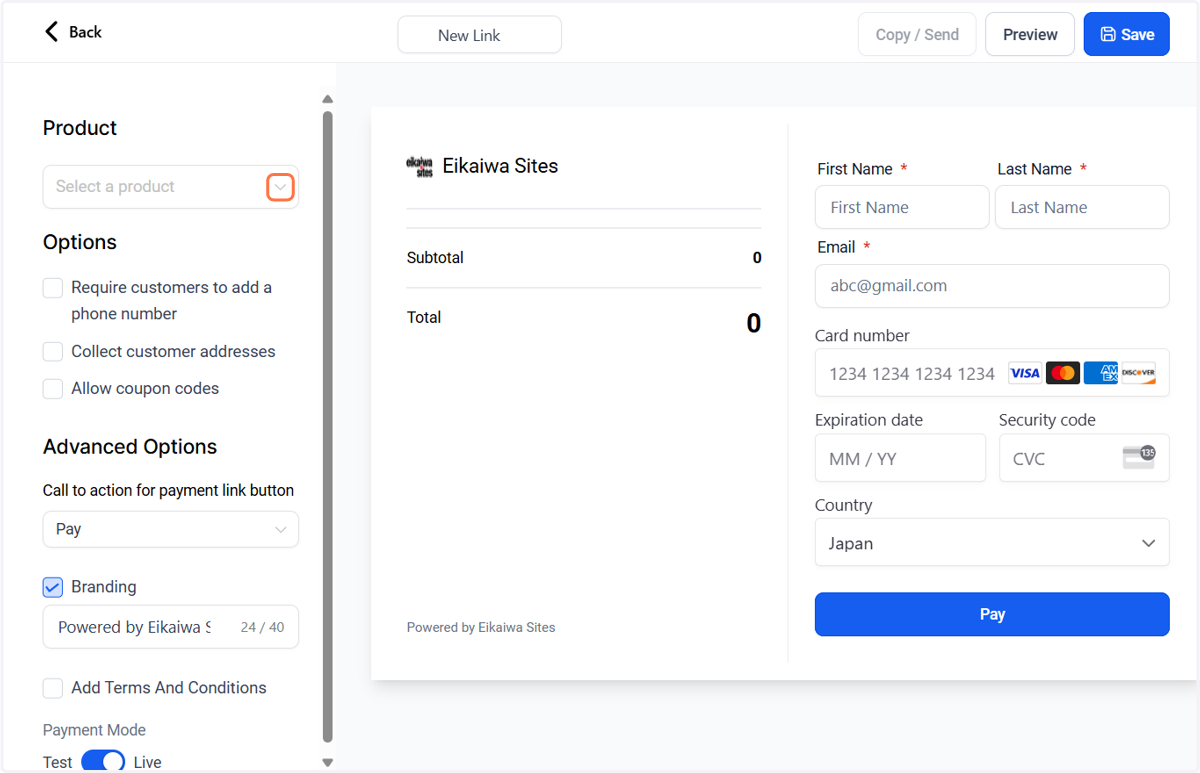This screenshot has height=773, width=1200.
Task: Click the Total label
Action: coord(424,317)
